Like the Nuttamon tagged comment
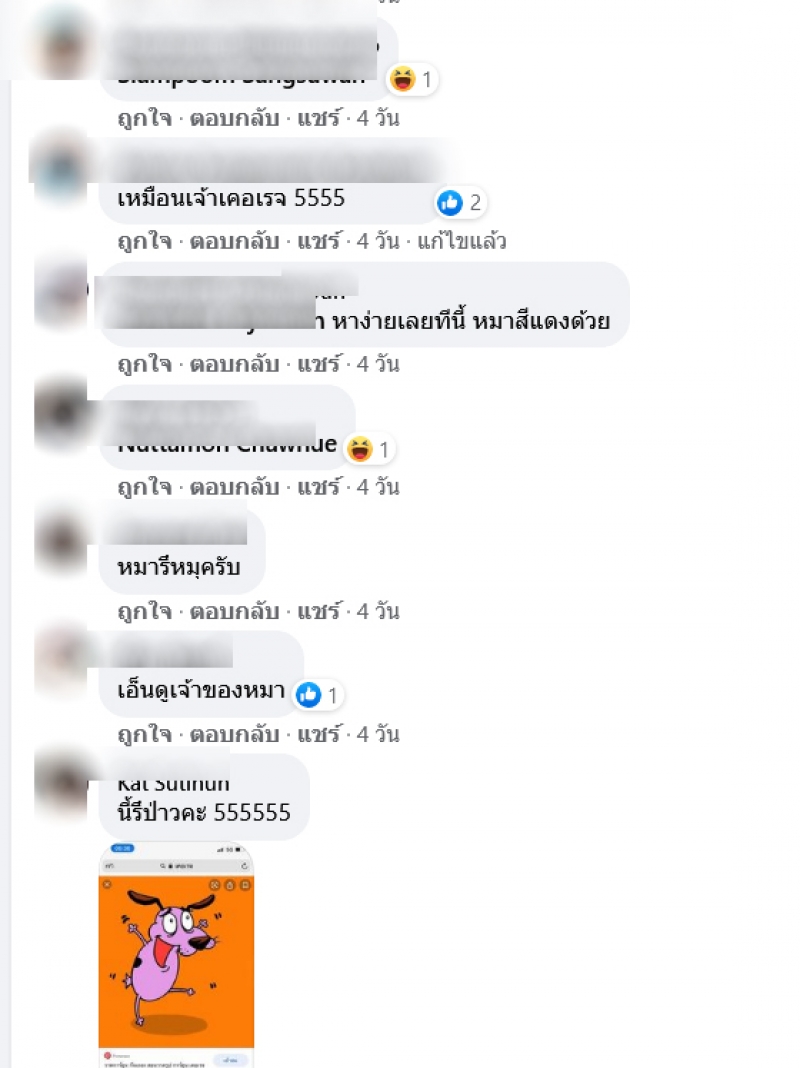Screen dimensions: 800x1068 (x=144, y=487)
